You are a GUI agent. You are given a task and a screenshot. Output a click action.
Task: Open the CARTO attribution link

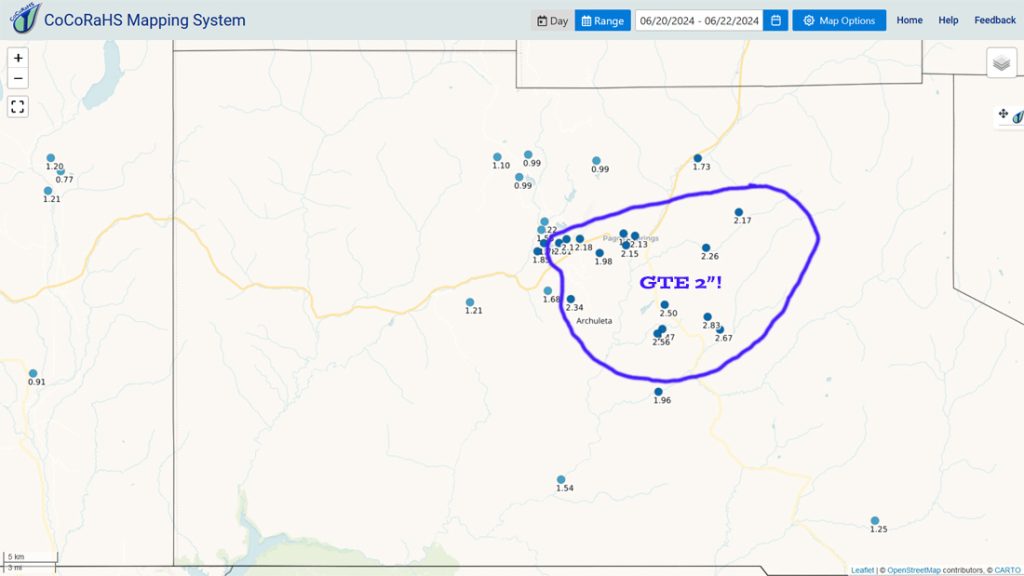(1006, 570)
